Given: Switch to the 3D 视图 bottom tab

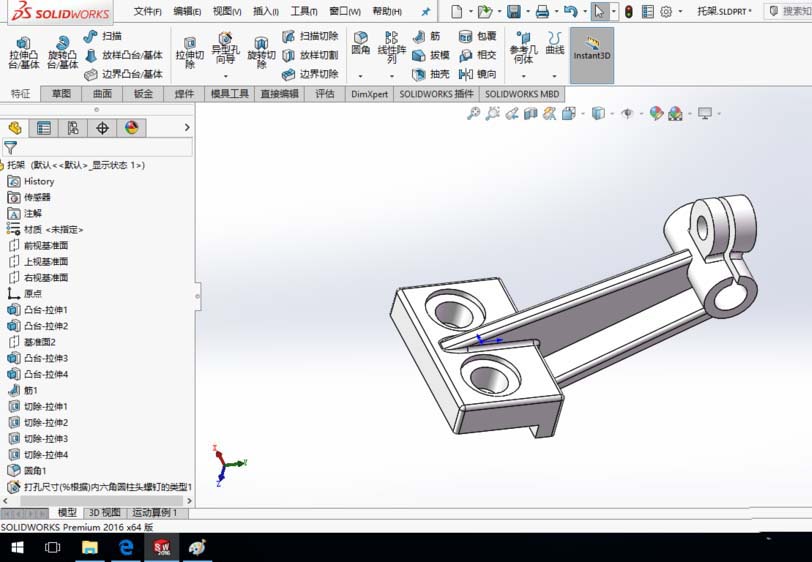Looking at the screenshot, I should point(105,512).
